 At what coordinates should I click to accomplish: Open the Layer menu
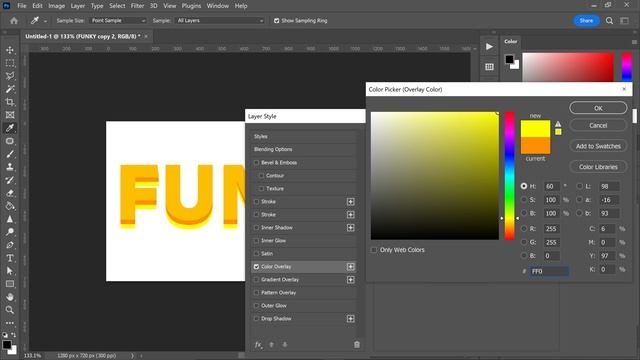click(x=78, y=6)
